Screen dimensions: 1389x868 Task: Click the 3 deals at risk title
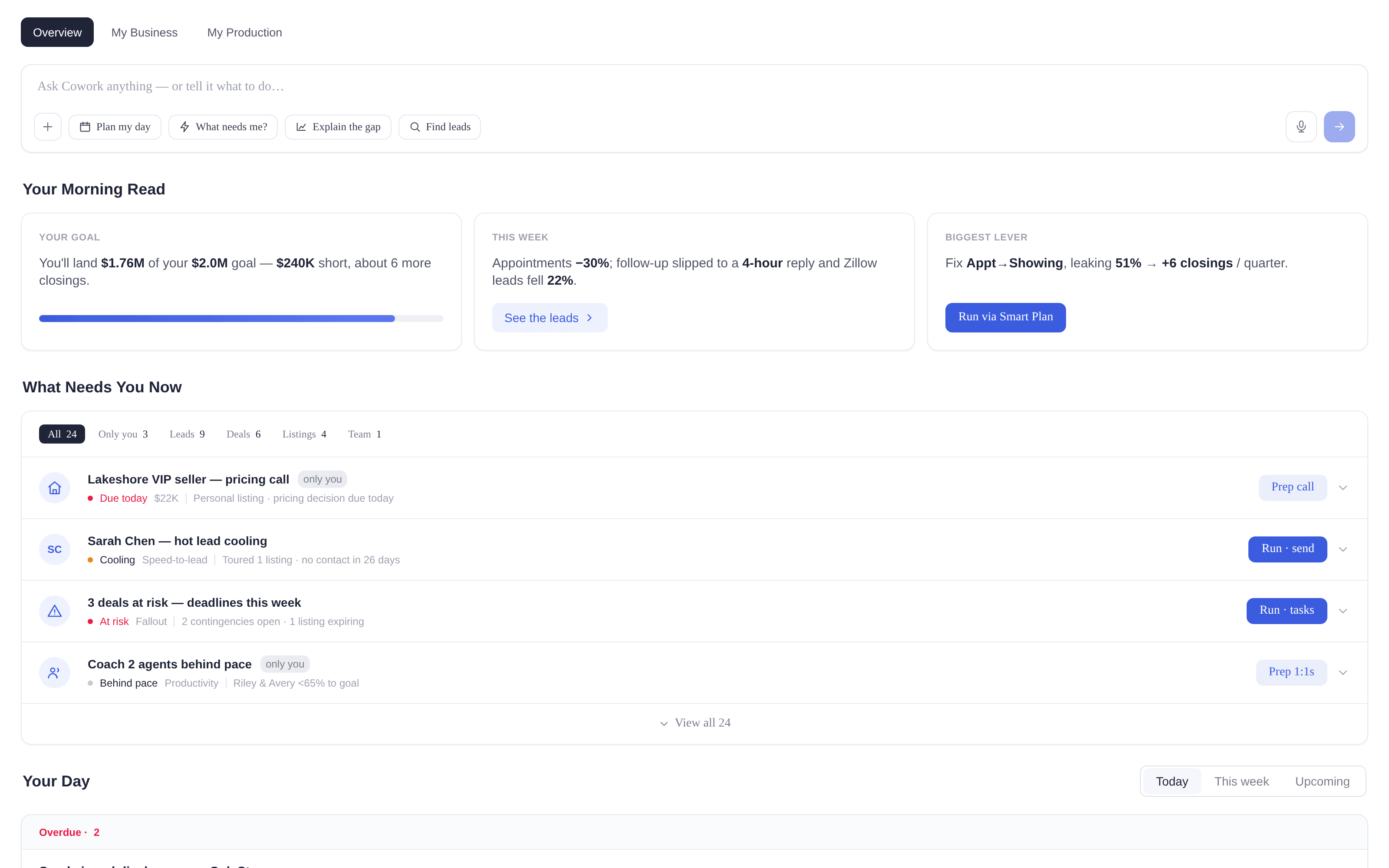(x=194, y=603)
